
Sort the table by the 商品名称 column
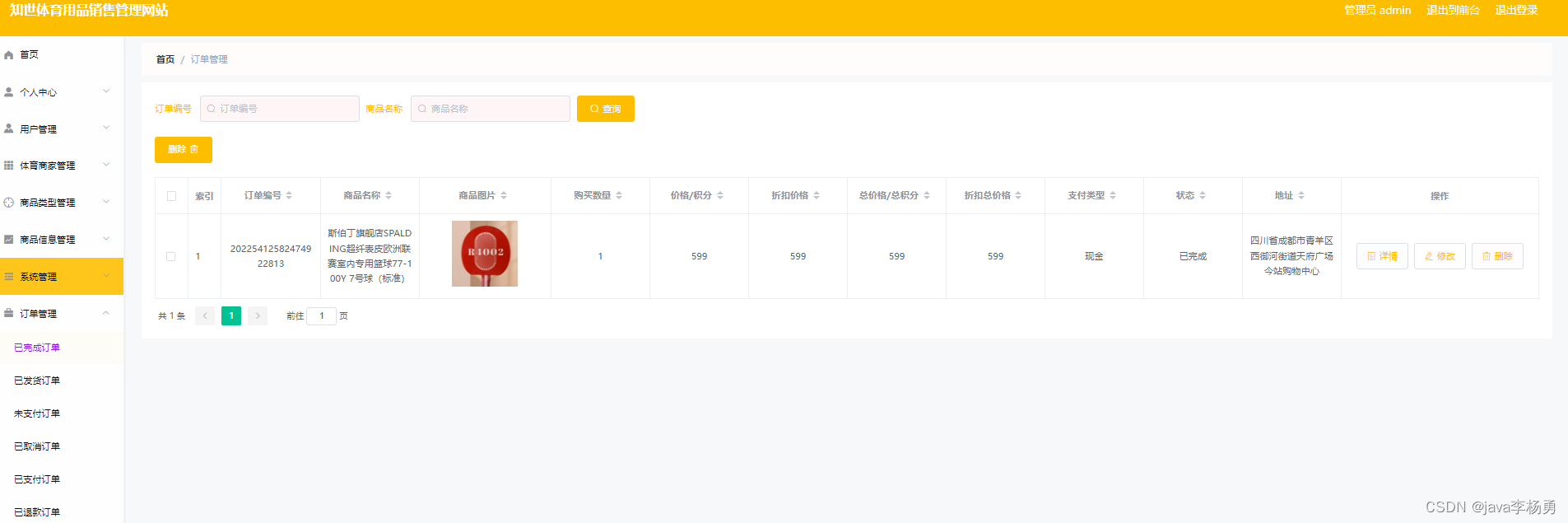click(x=389, y=196)
